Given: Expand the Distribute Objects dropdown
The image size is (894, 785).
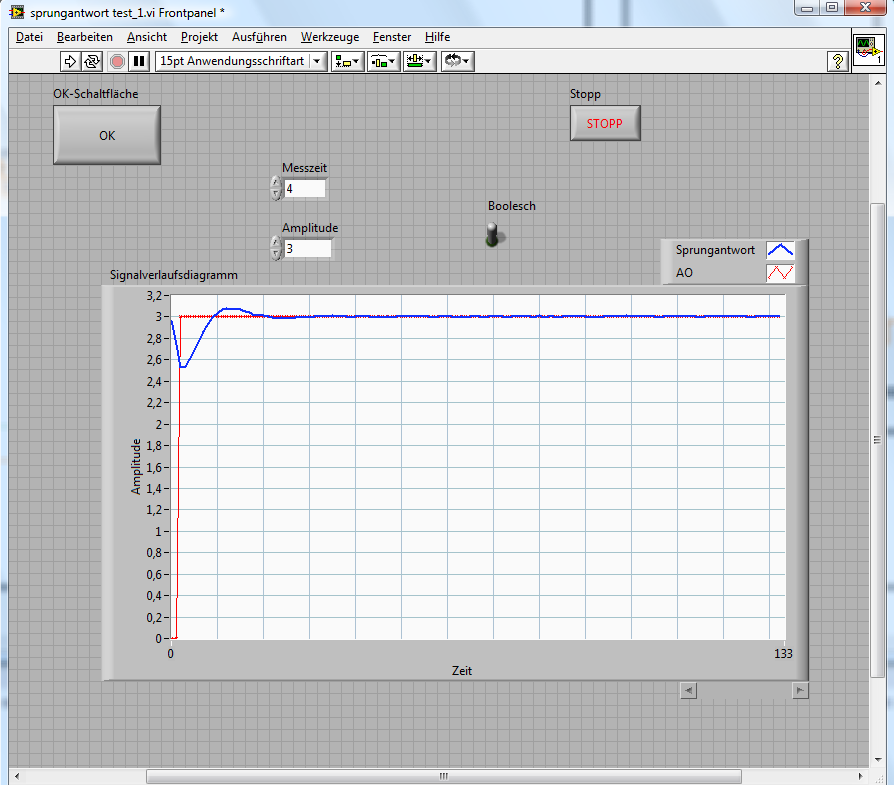Looking at the screenshot, I should point(383,61).
